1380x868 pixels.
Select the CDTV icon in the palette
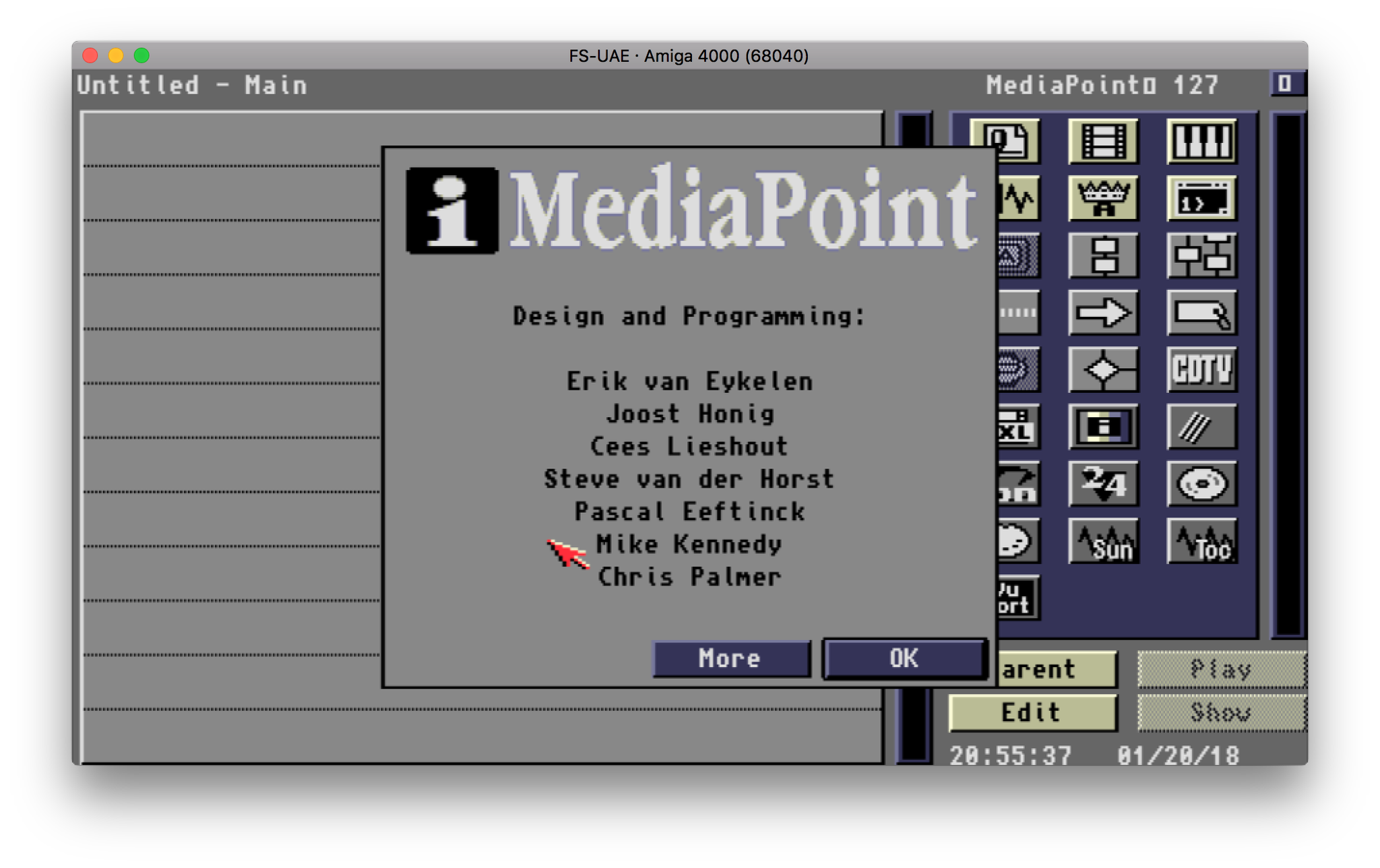(1203, 369)
